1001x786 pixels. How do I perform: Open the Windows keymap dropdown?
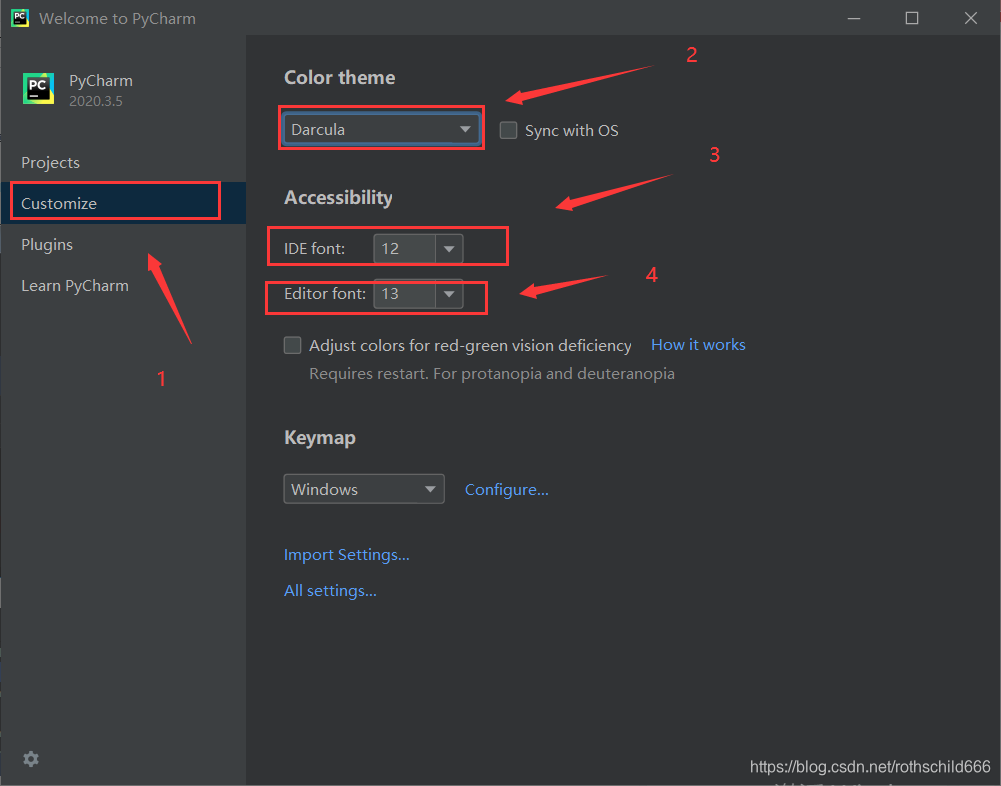[364, 489]
